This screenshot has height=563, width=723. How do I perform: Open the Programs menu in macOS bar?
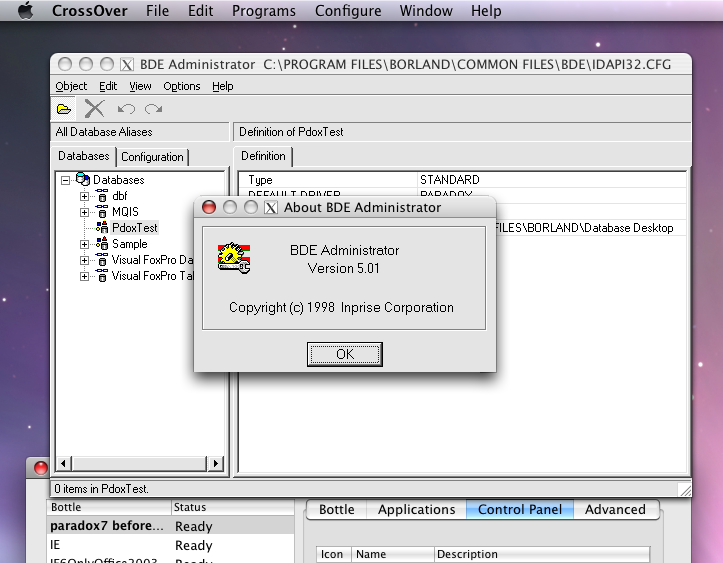point(264,10)
